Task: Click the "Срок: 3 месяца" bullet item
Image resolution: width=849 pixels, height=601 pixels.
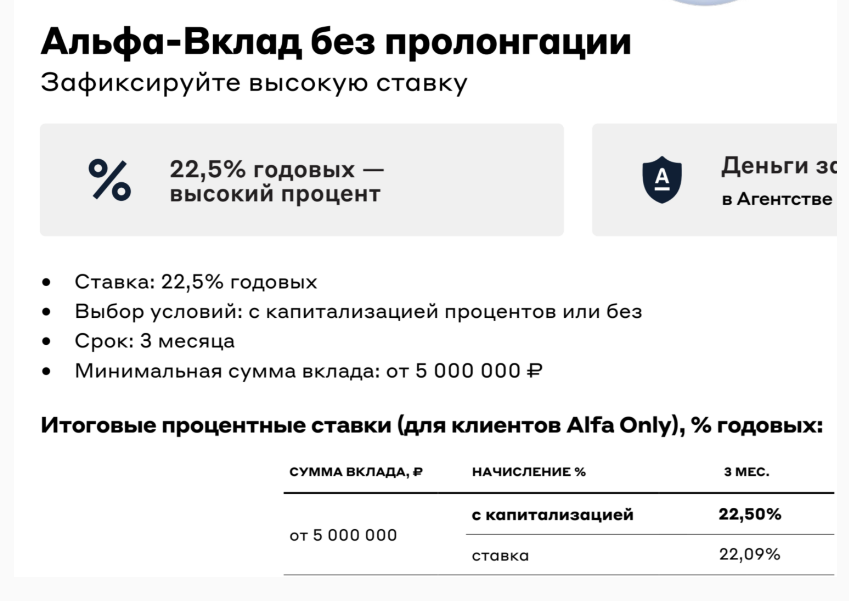Action: click(x=155, y=340)
